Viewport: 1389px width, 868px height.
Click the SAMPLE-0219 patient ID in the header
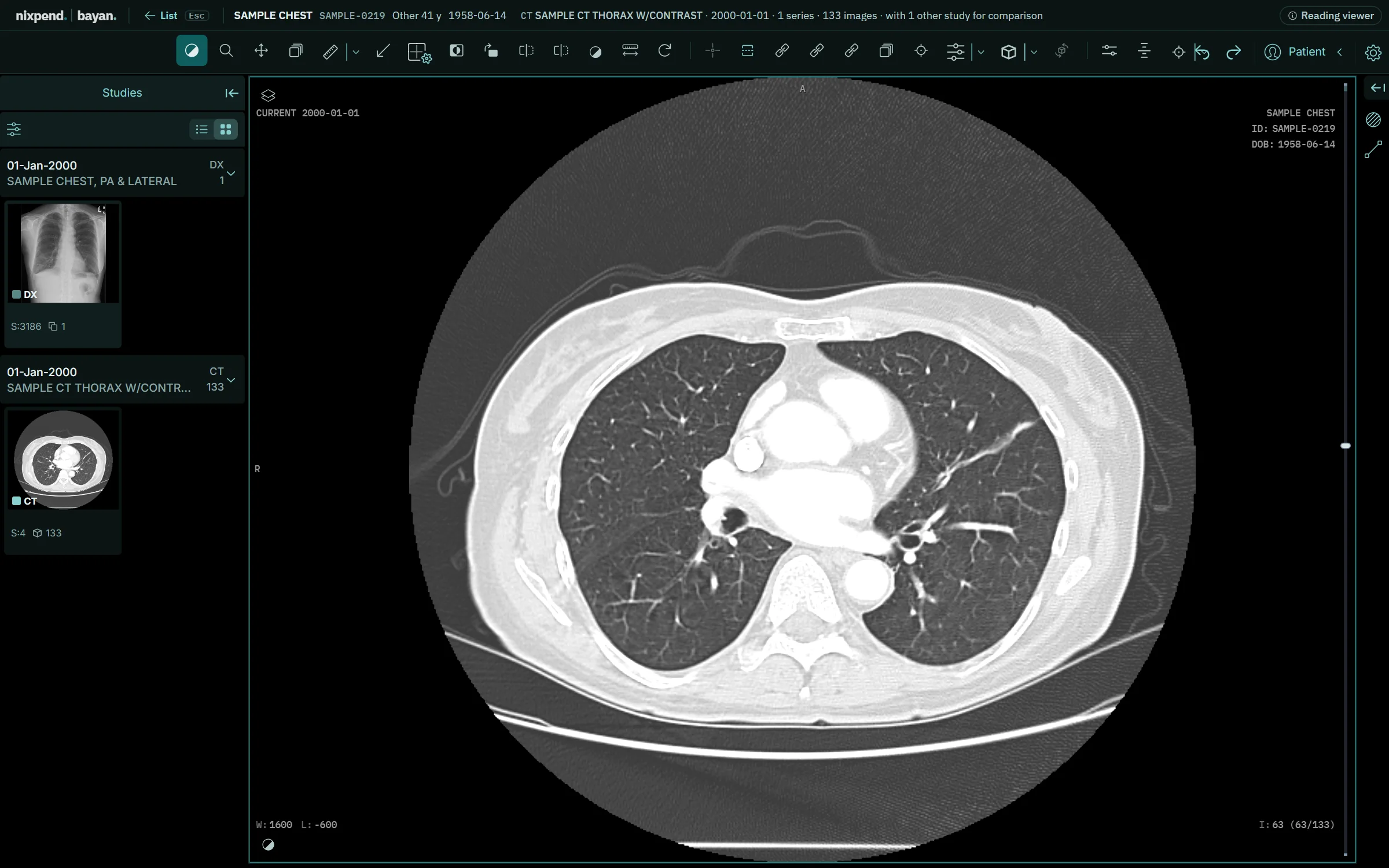click(352, 16)
